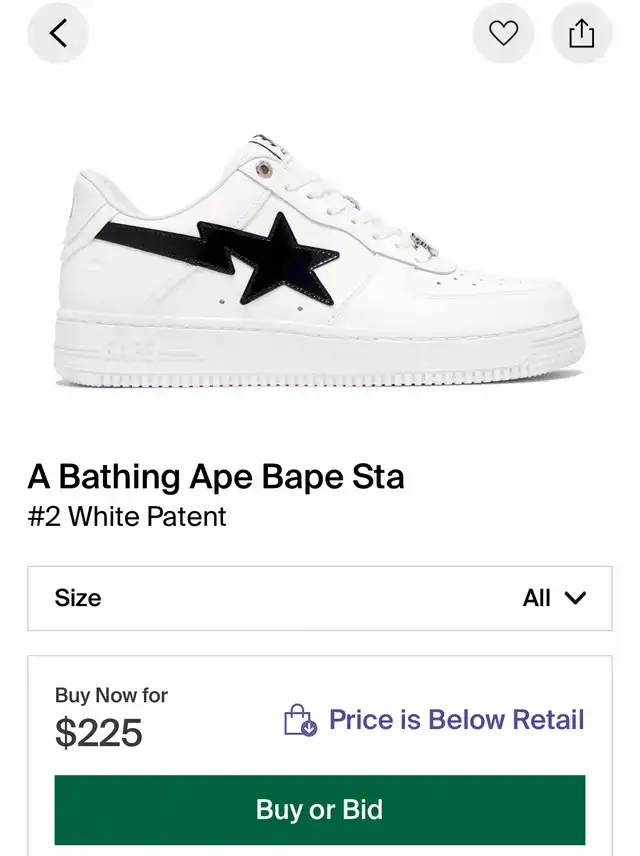Select the "All" size value

point(536,598)
